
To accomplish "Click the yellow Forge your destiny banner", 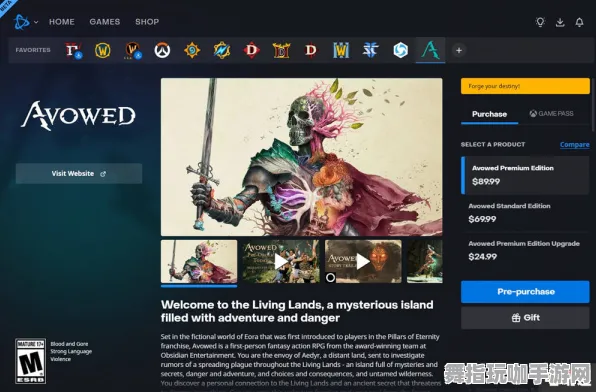I will point(525,86).
